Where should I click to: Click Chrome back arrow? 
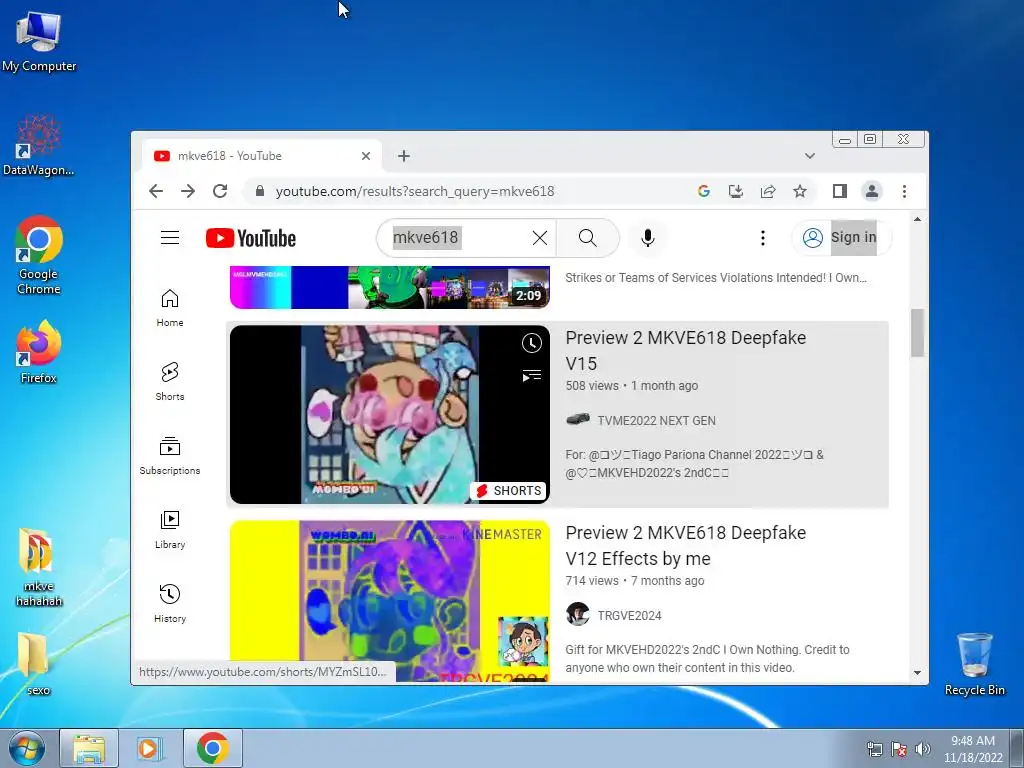click(x=155, y=191)
